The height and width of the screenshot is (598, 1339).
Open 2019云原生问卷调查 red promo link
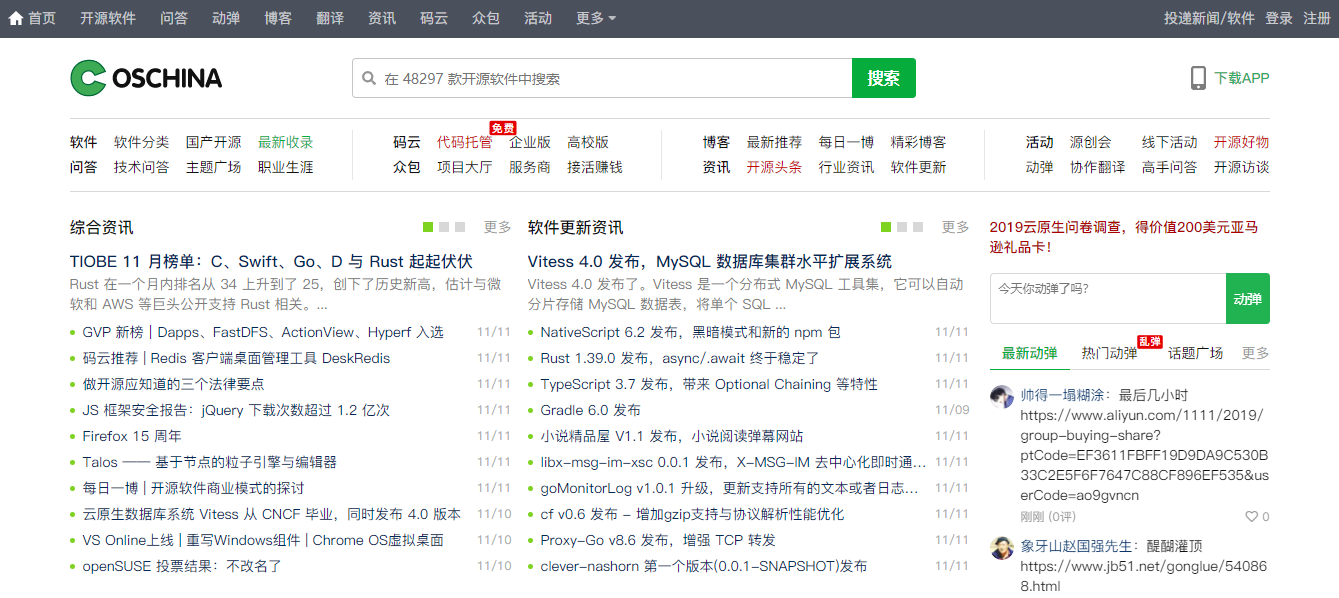coord(1124,236)
